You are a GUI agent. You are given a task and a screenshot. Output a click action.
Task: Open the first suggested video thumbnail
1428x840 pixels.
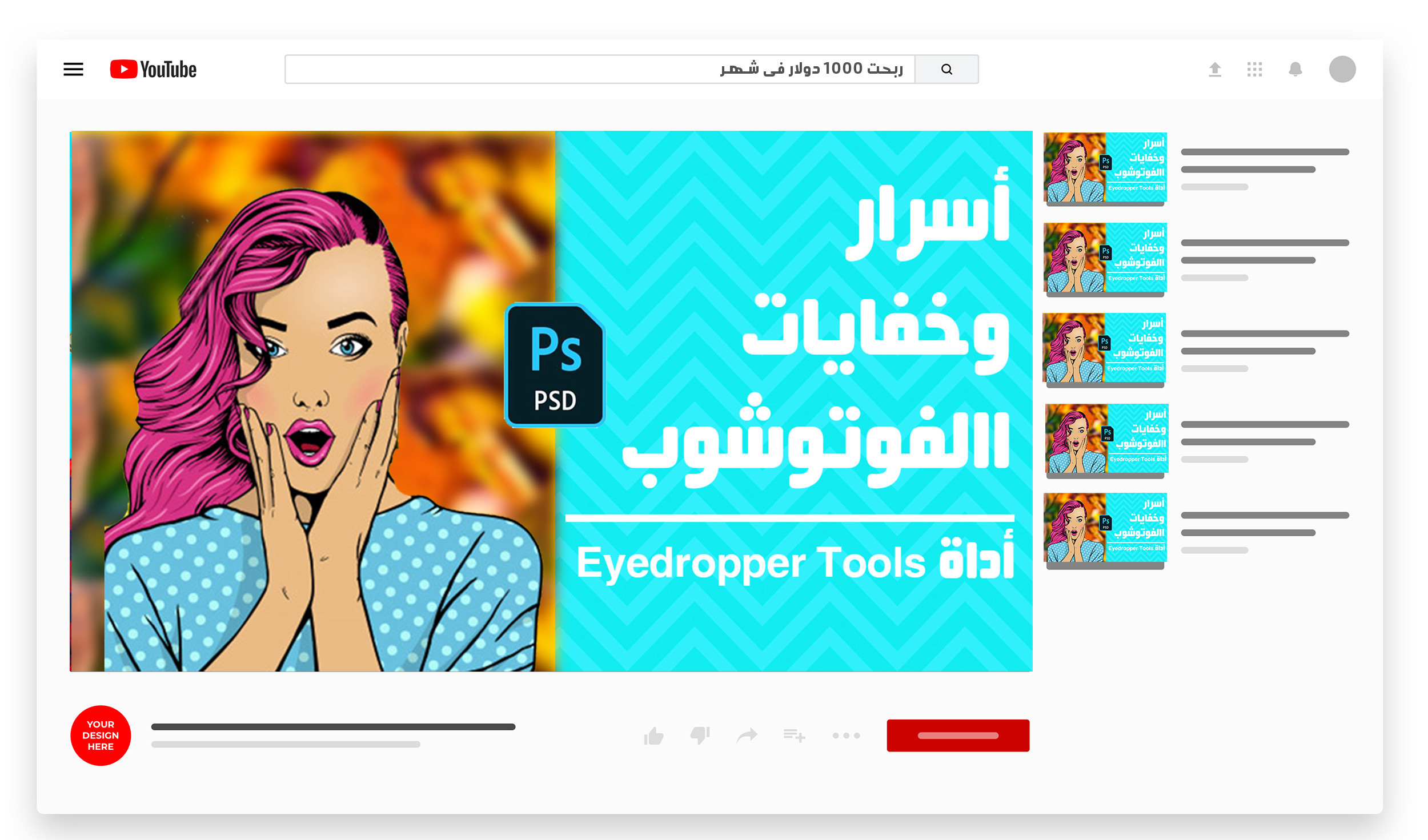(1105, 166)
